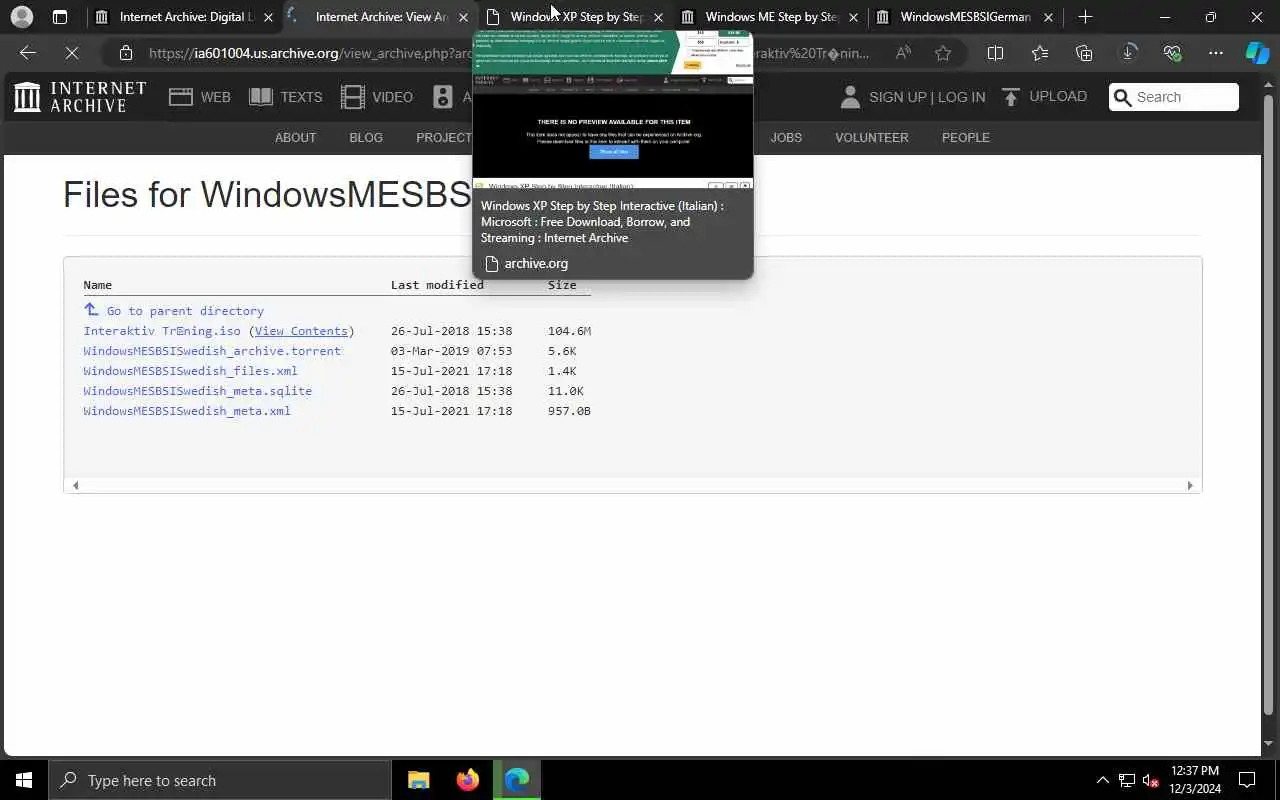Viewport: 1280px width, 800px height.
Task: Close the Windows XP Step by Step tab
Action: tap(658, 17)
